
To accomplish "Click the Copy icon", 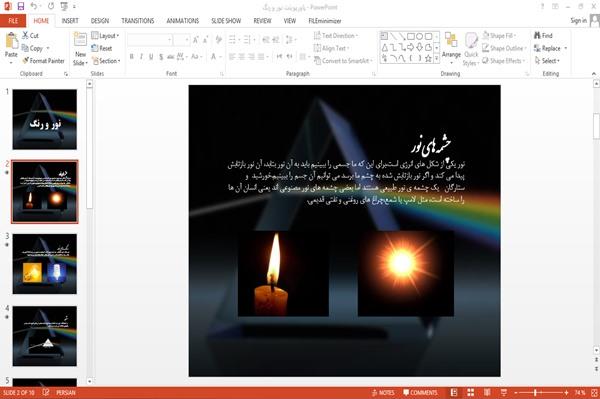I will (x=25, y=48).
